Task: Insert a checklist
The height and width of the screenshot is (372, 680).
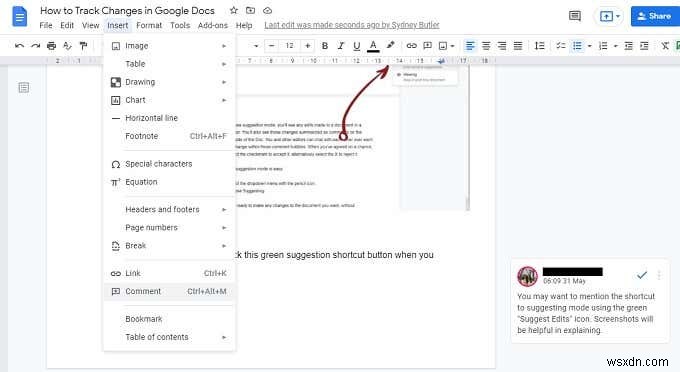Action: [561, 46]
